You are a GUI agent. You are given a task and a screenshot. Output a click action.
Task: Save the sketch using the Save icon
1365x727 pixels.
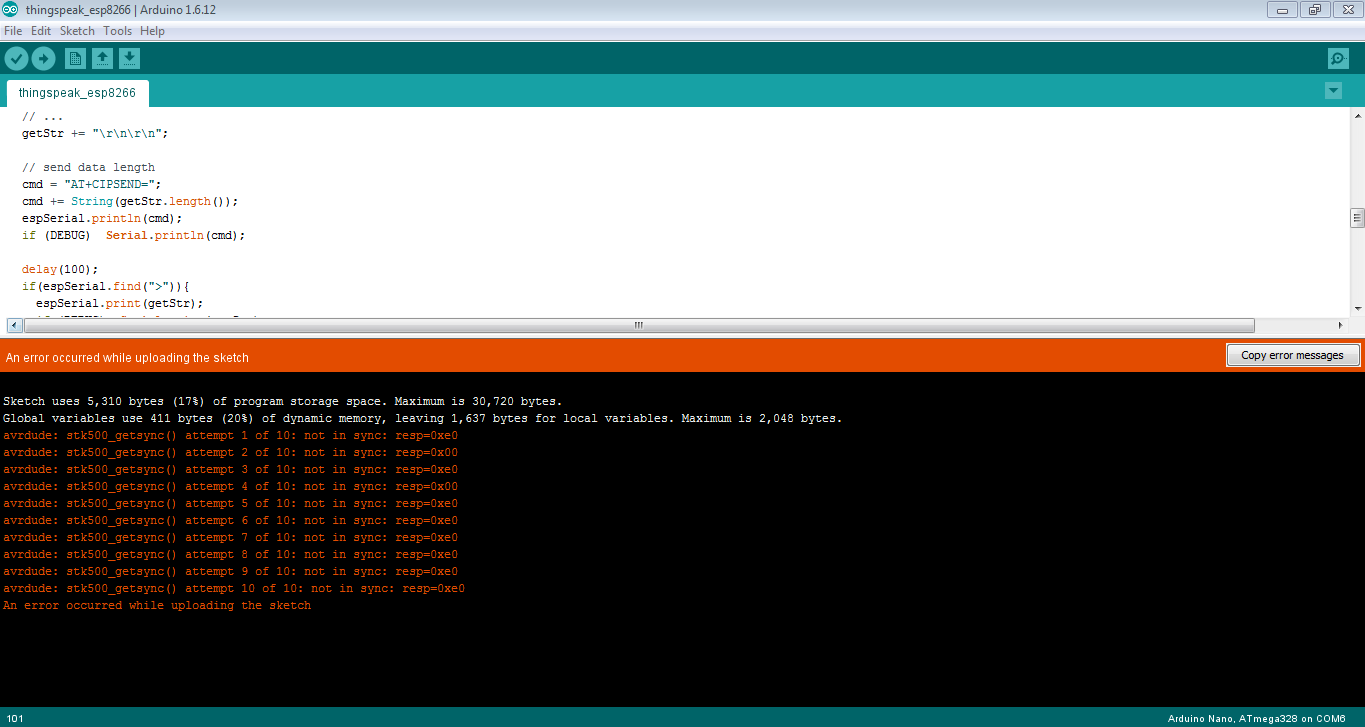pos(129,59)
